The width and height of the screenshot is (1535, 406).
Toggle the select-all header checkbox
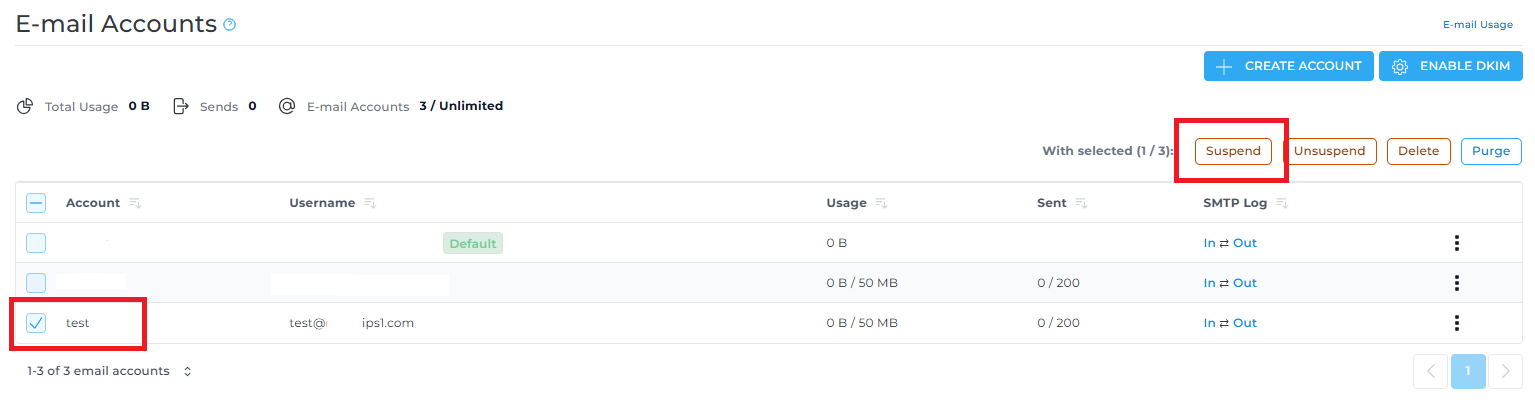point(36,203)
